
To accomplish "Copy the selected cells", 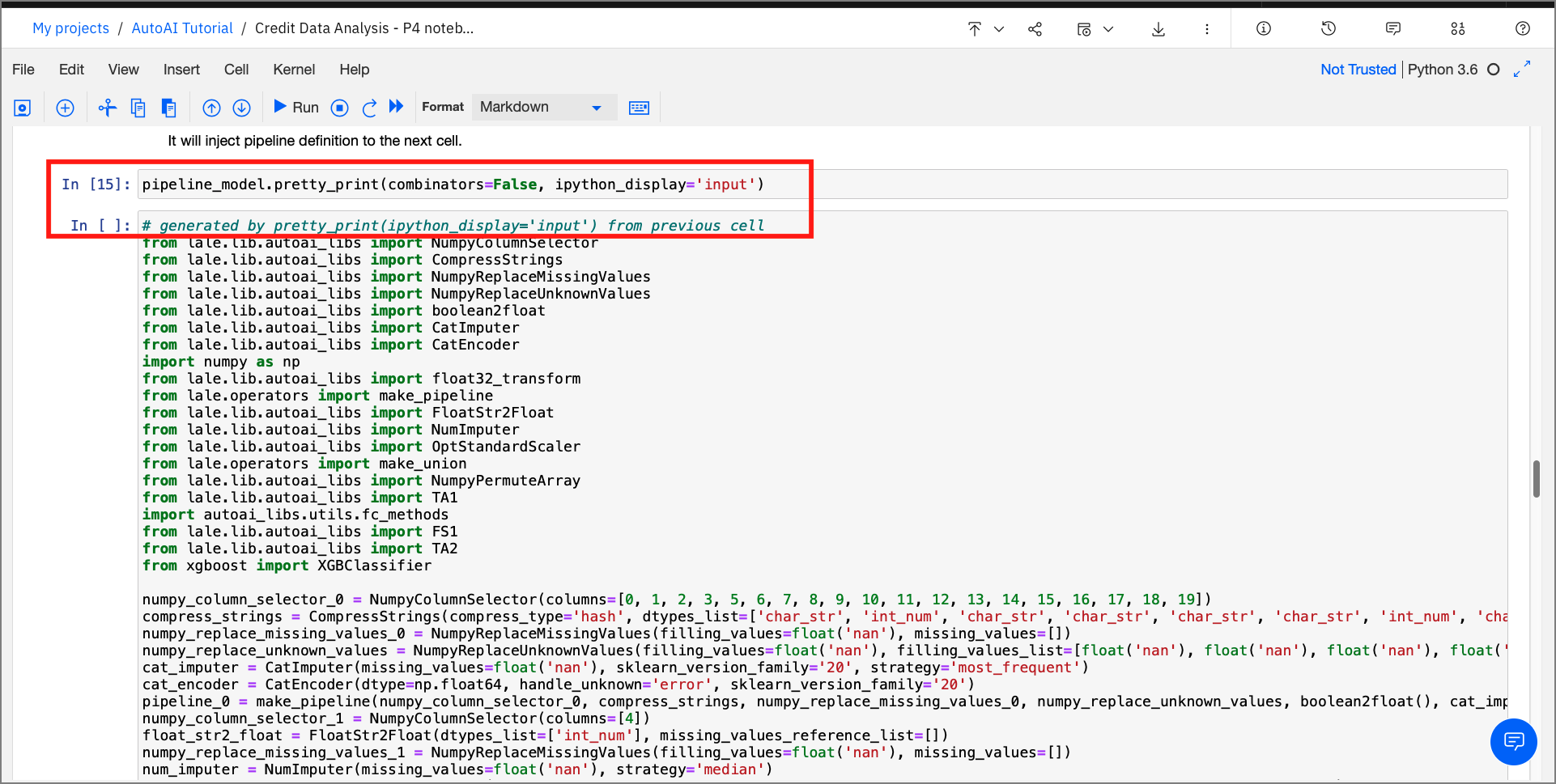I will pyautogui.click(x=138, y=107).
